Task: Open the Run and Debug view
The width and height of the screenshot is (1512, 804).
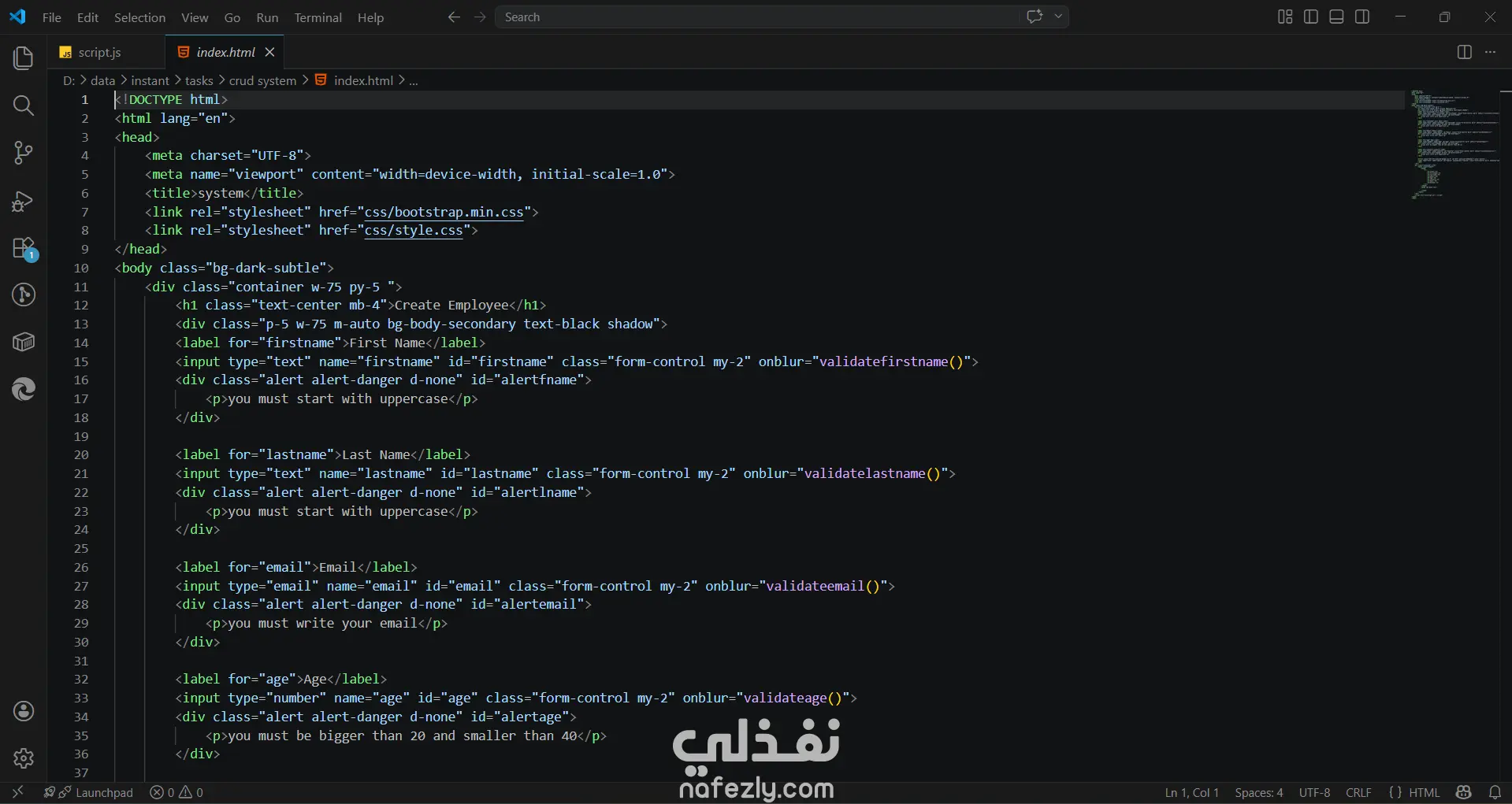Action: pos(24,202)
